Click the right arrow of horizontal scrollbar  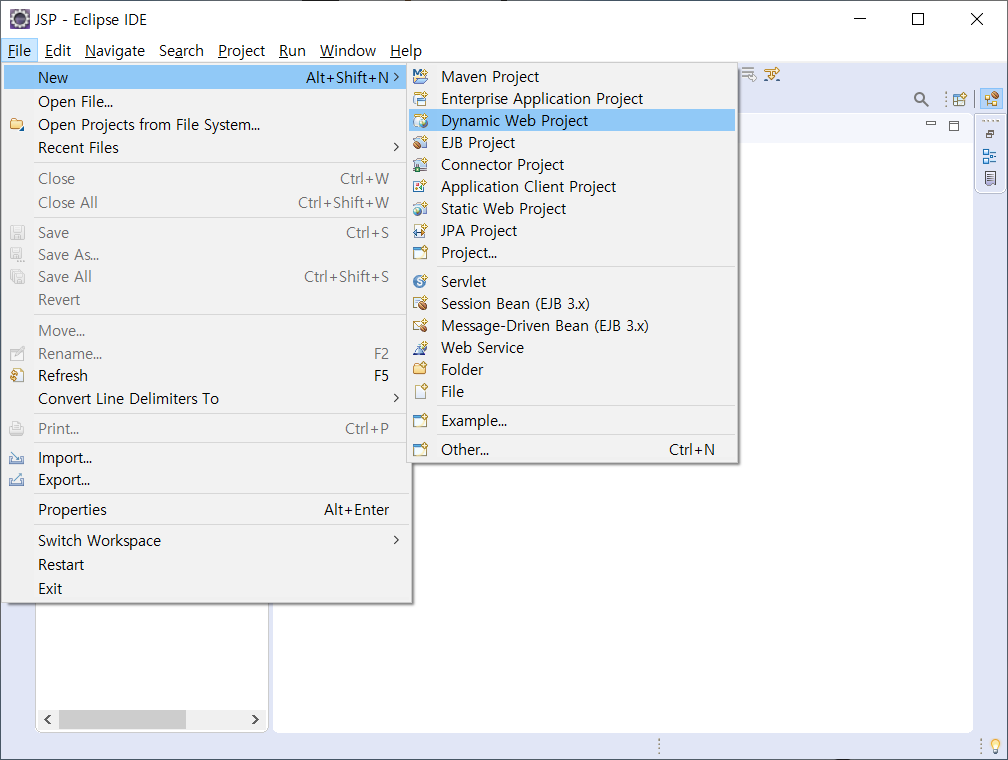[255, 719]
